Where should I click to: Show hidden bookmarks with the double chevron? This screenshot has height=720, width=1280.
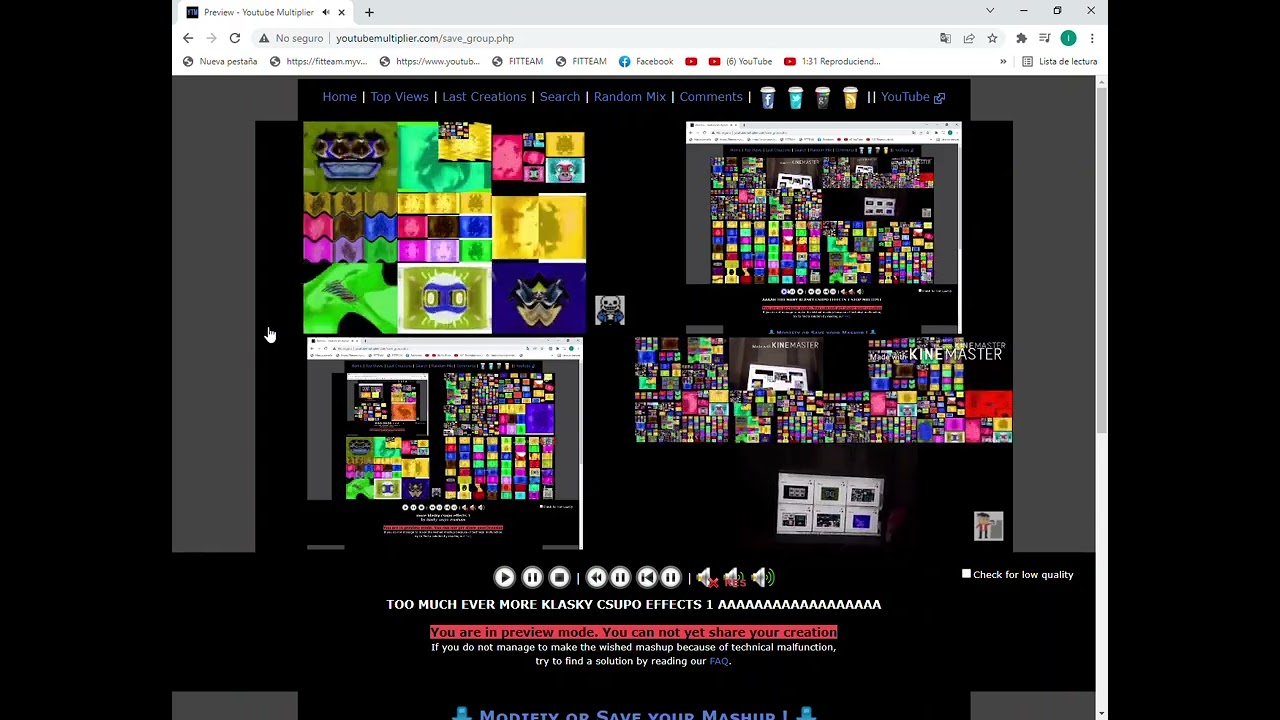click(1003, 61)
